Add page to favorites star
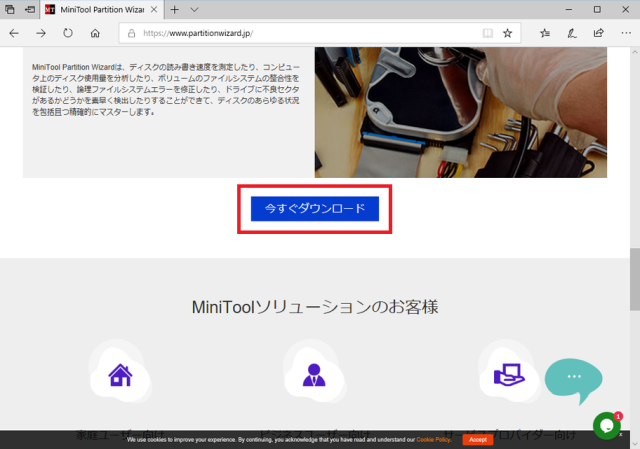The width and height of the screenshot is (640, 449). coord(507,33)
